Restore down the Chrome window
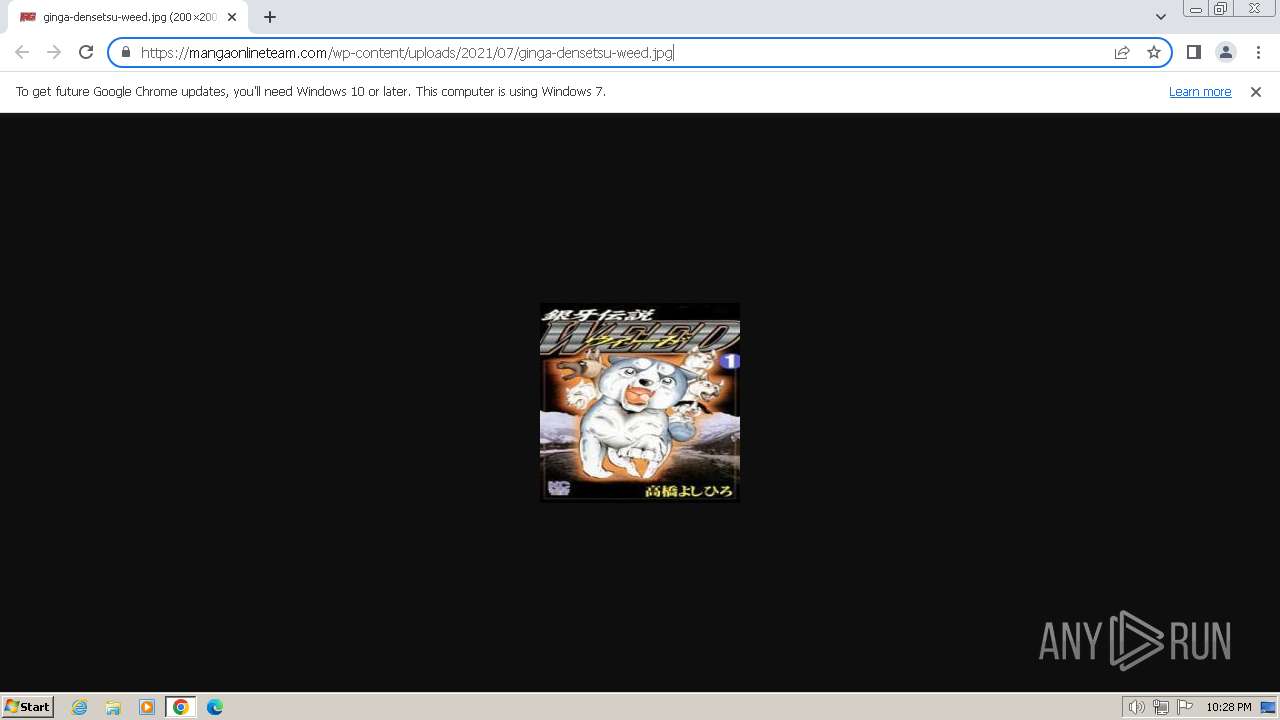This screenshot has height=720, width=1280. (x=1221, y=9)
